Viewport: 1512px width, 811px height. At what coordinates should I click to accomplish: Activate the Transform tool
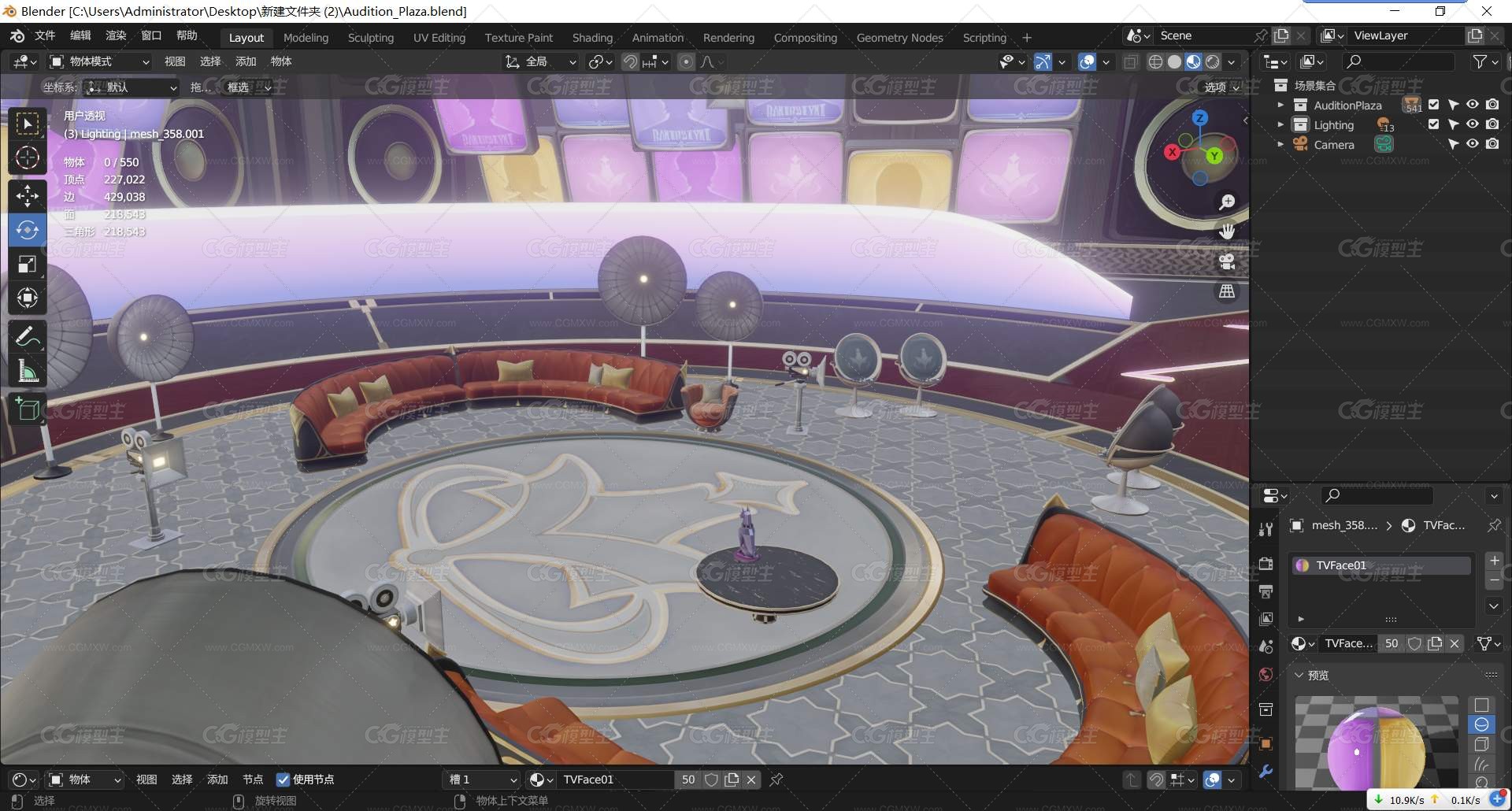tap(28, 298)
